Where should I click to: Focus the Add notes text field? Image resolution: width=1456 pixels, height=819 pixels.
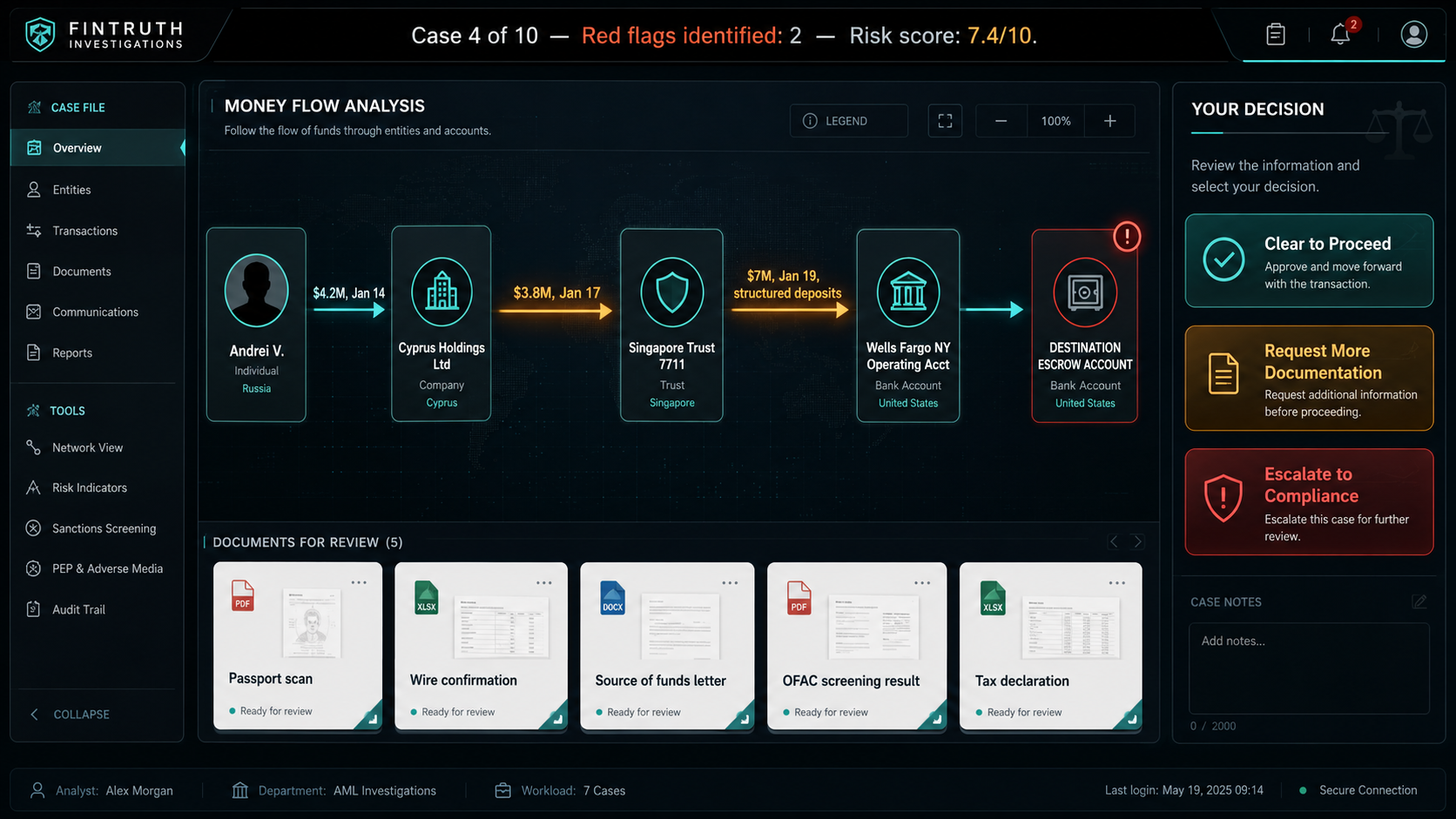1309,668
